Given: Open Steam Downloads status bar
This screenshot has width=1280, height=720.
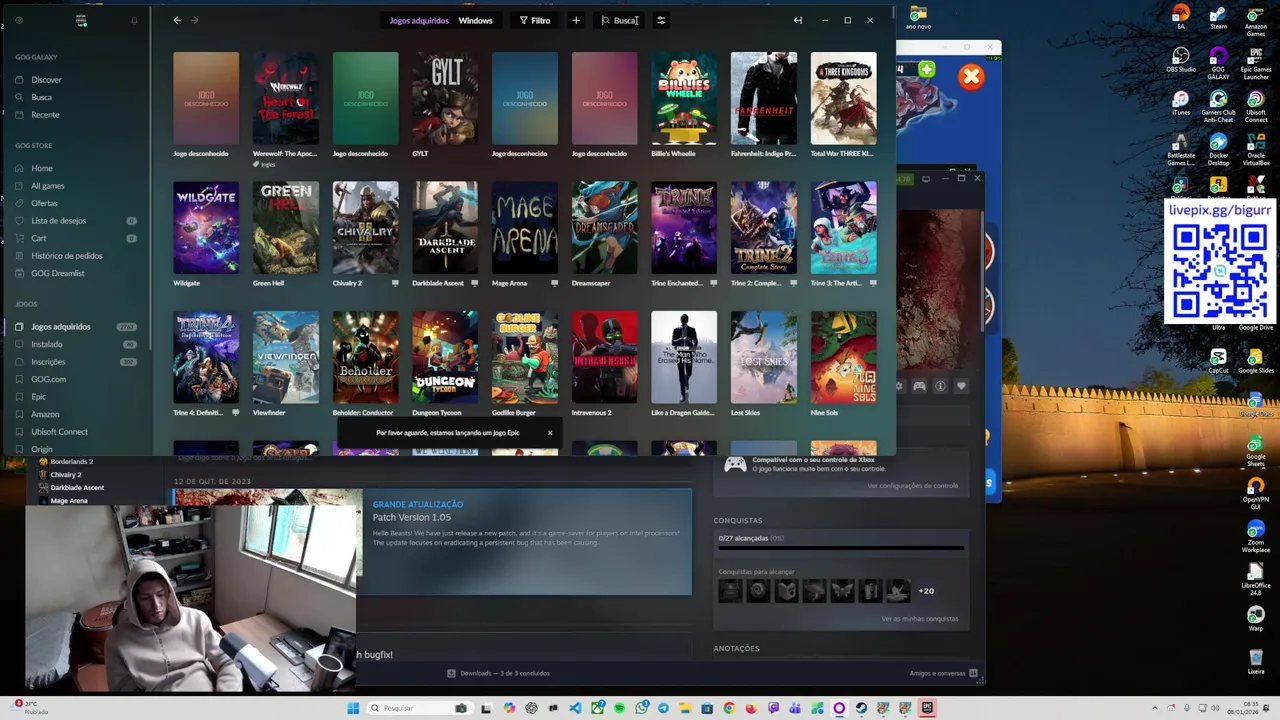Looking at the screenshot, I should pyautogui.click(x=498, y=674).
